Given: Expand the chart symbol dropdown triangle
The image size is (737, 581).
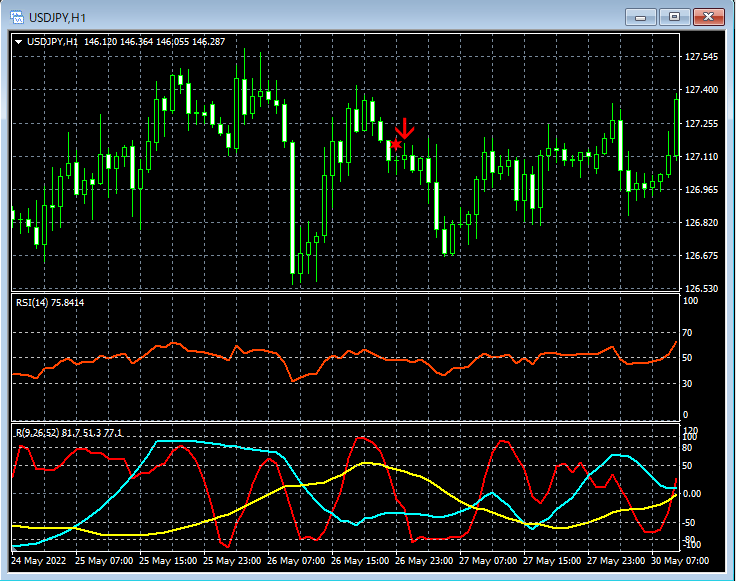Looking at the screenshot, I should [x=19, y=42].
